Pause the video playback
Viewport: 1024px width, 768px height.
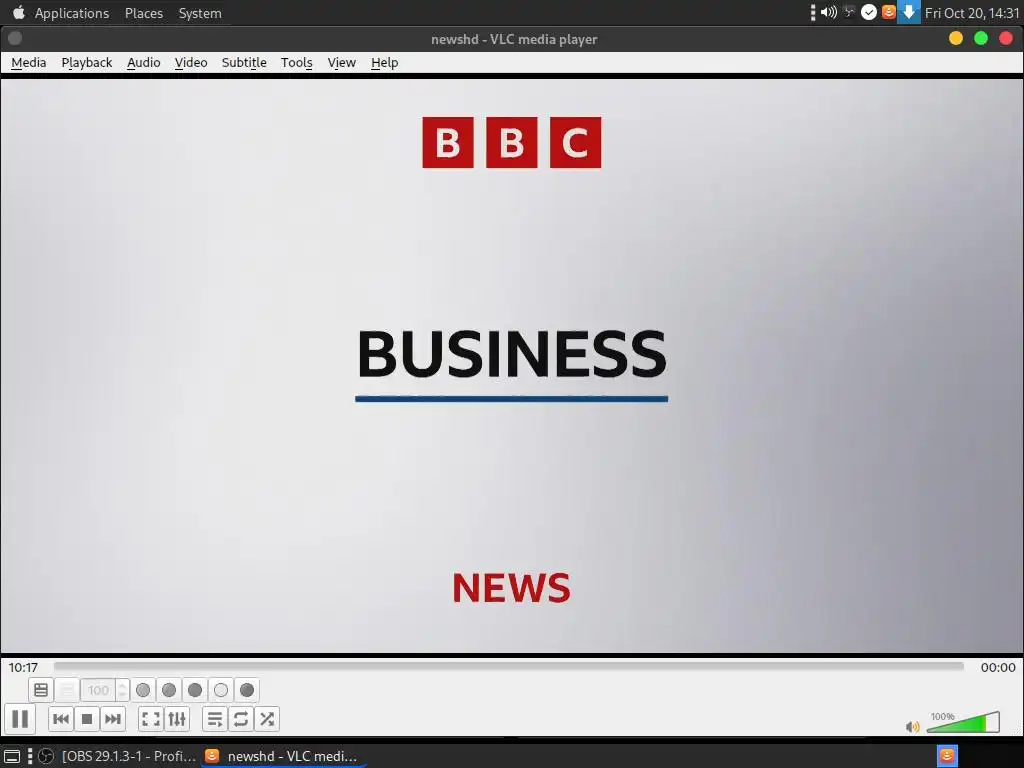[x=20, y=719]
